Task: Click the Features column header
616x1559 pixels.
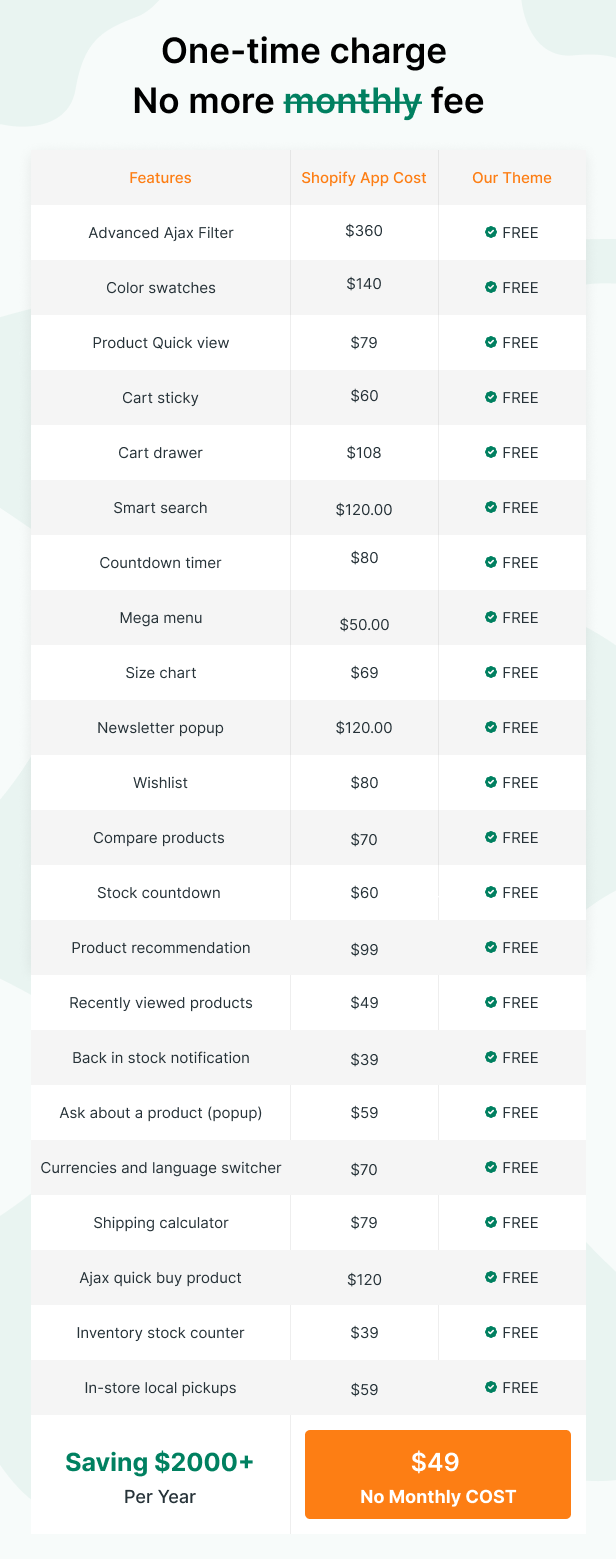Action: click(x=160, y=178)
